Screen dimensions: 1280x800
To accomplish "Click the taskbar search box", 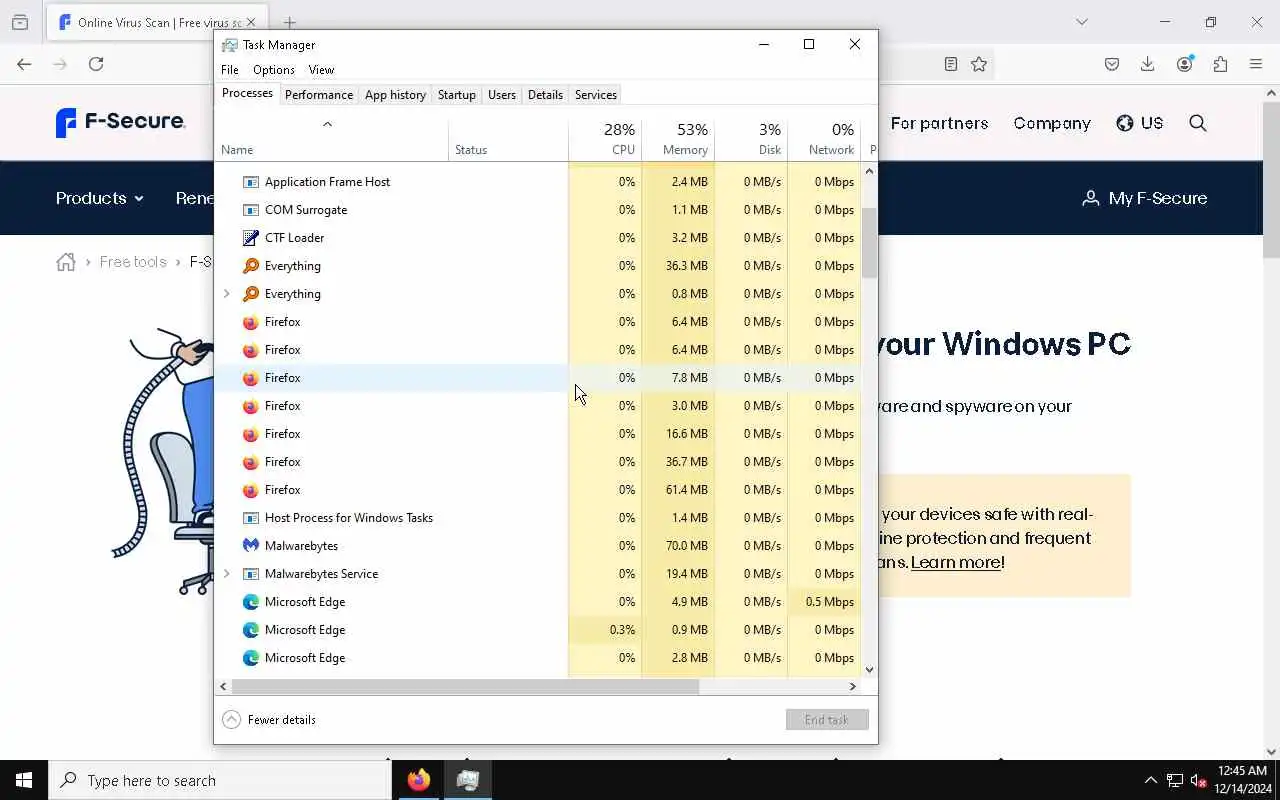I will tap(220, 780).
